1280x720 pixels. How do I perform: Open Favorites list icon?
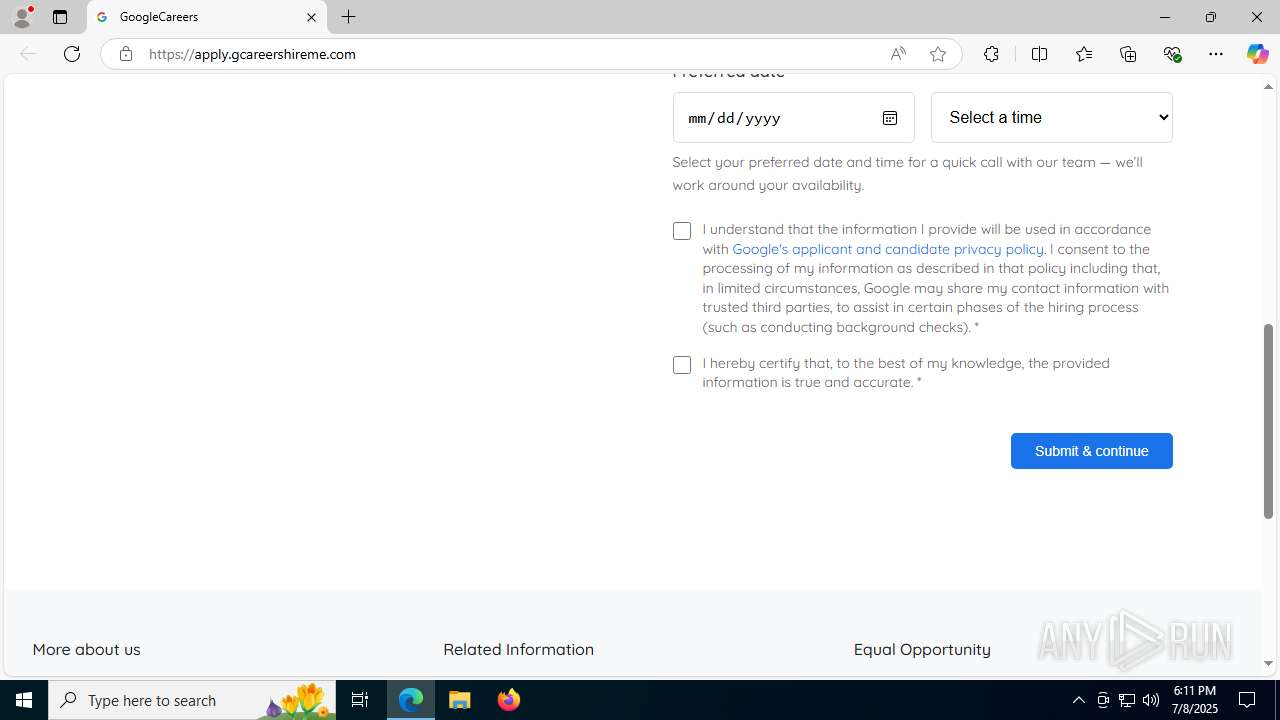tap(1083, 54)
